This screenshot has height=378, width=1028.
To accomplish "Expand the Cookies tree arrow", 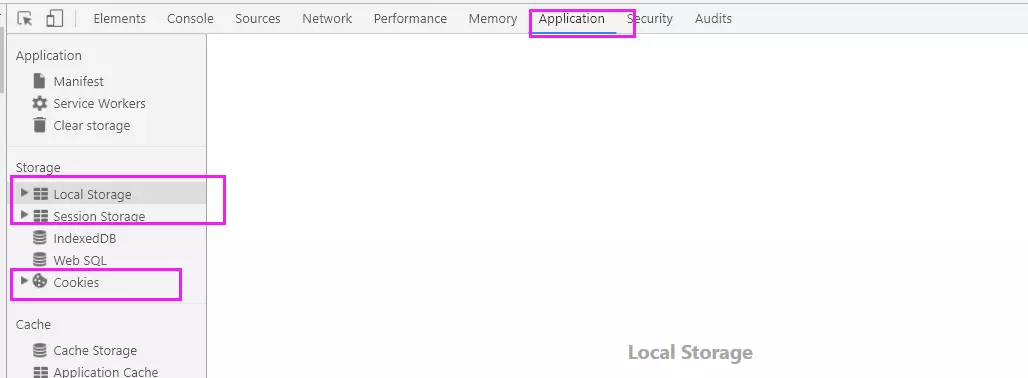I will (25, 281).
